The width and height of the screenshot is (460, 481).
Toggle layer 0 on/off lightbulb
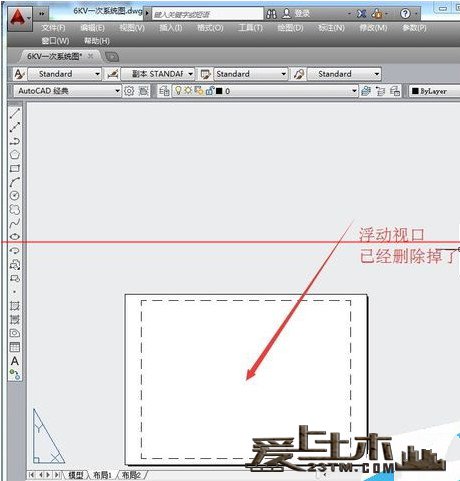click(x=178, y=91)
